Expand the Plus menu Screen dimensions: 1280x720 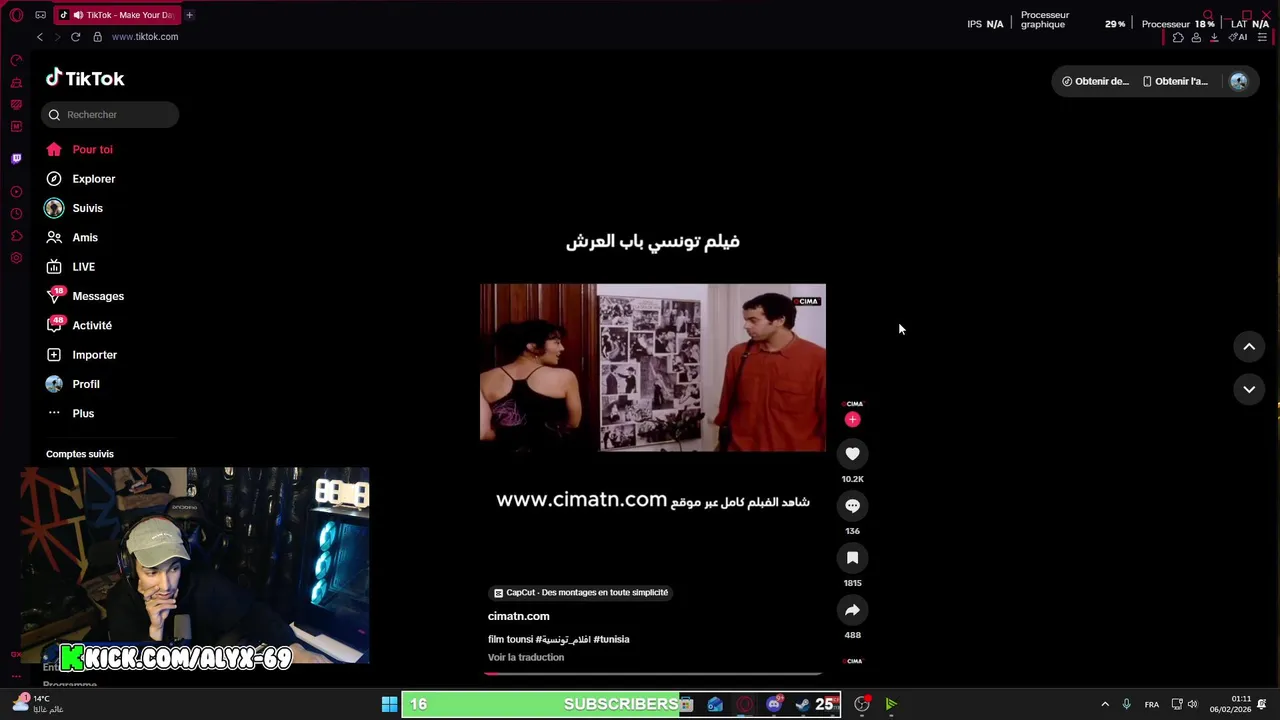pos(70,414)
